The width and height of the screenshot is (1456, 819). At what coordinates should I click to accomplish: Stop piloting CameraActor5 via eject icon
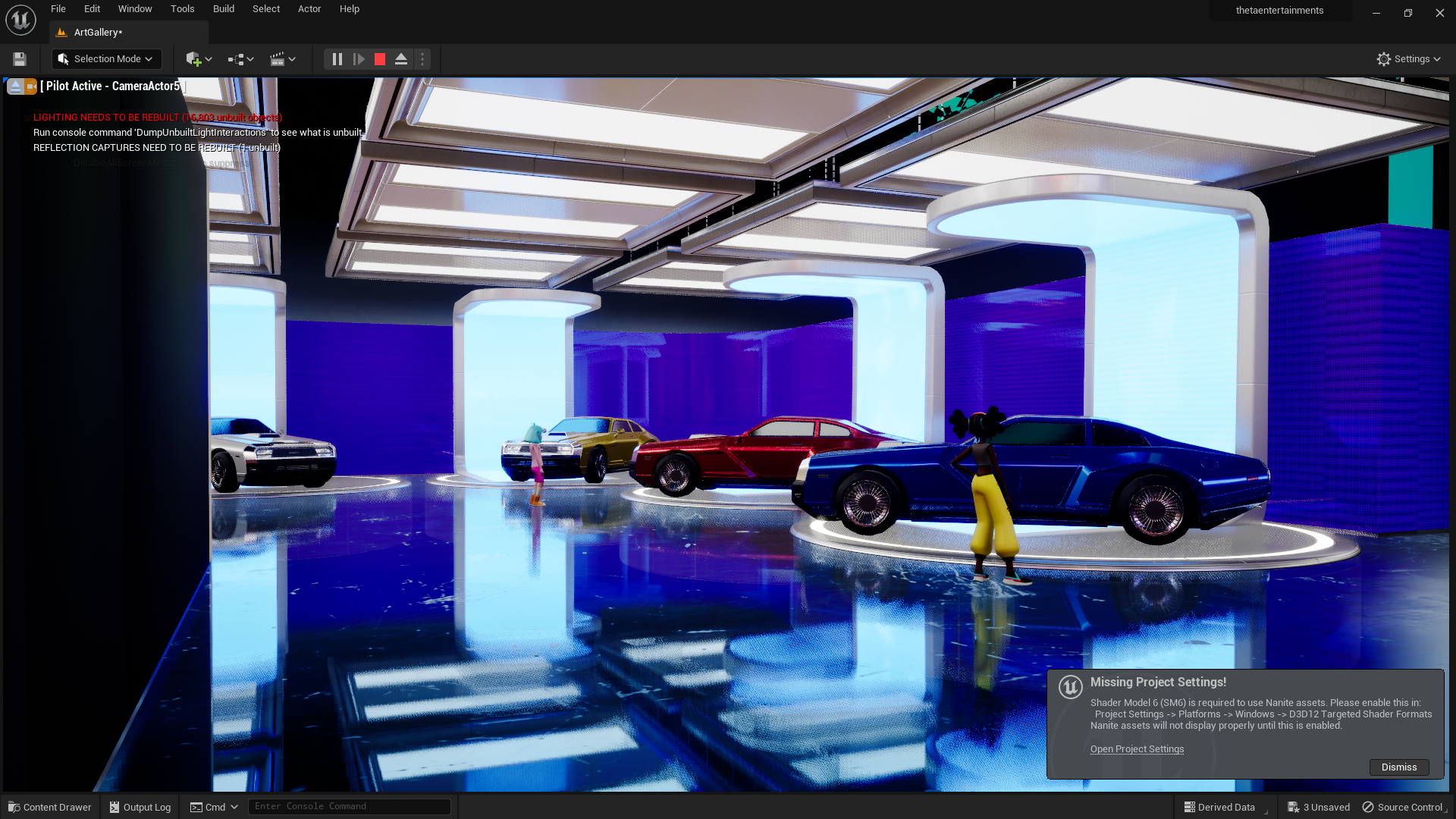pos(15,86)
